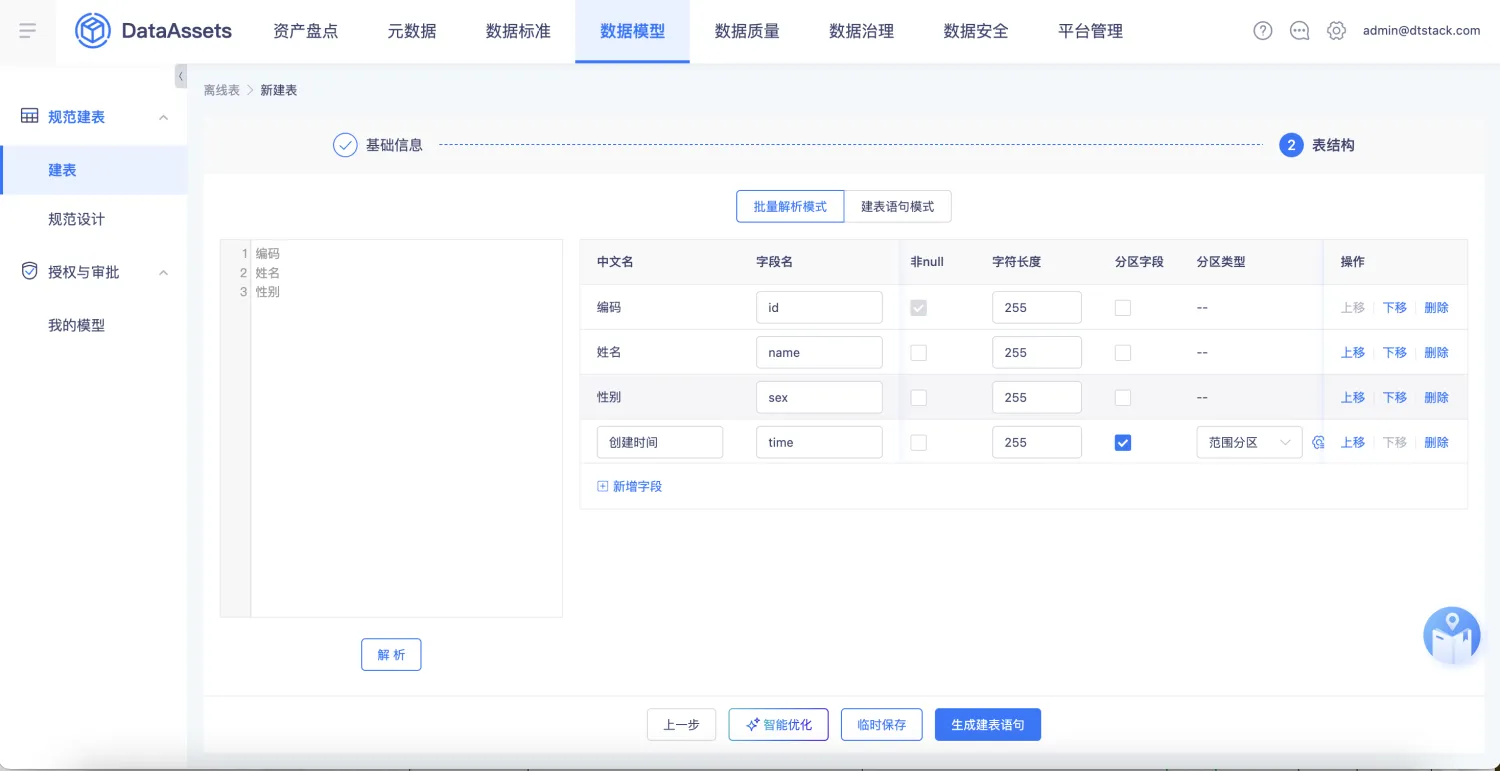Click the 解析 button

[x=391, y=655]
